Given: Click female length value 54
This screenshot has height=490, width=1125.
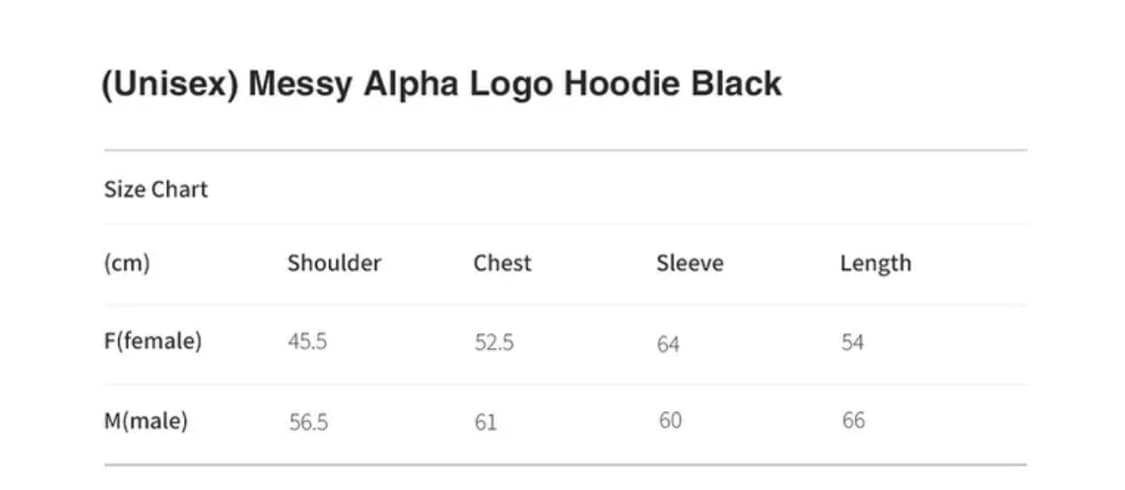Looking at the screenshot, I should 852,343.
